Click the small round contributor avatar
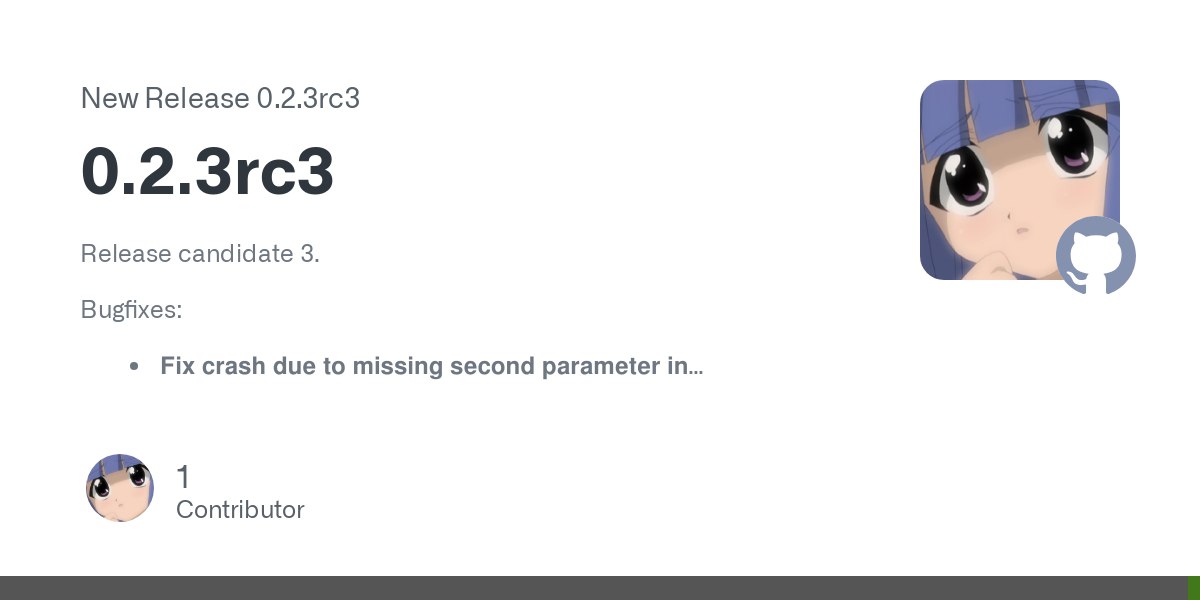1200x600 pixels. point(120,488)
